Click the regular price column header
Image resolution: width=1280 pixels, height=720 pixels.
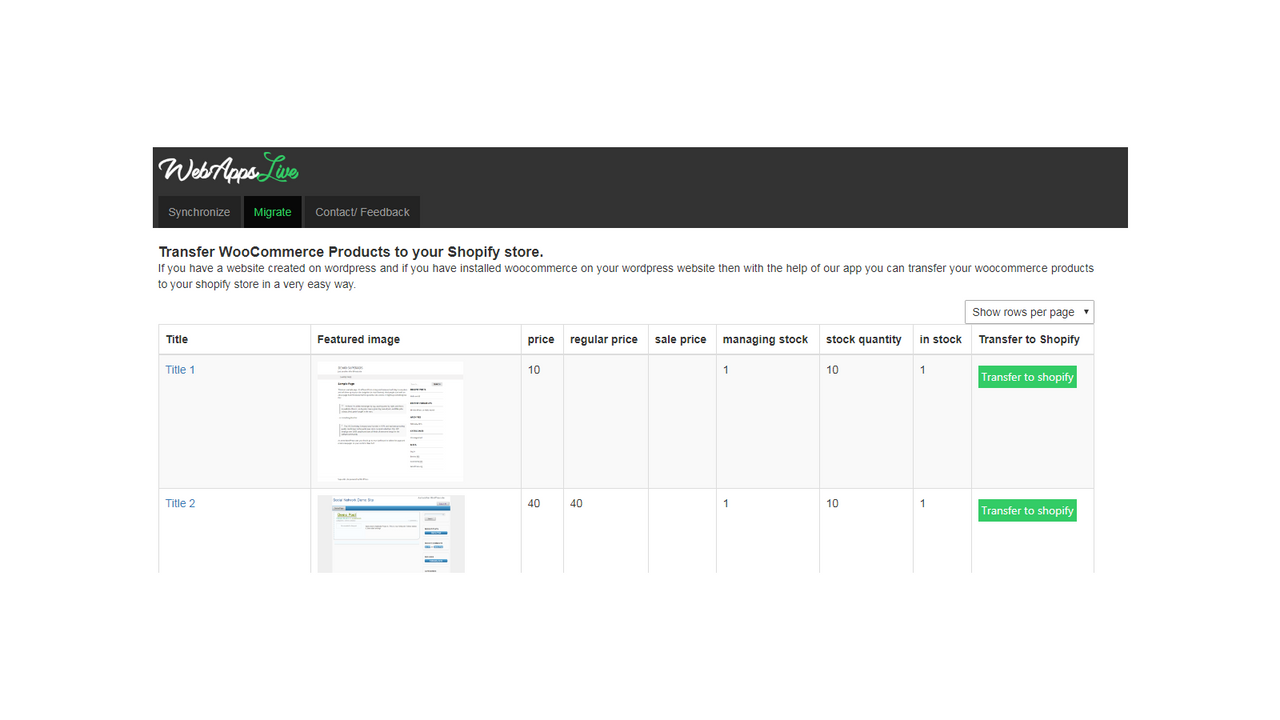(604, 340)
